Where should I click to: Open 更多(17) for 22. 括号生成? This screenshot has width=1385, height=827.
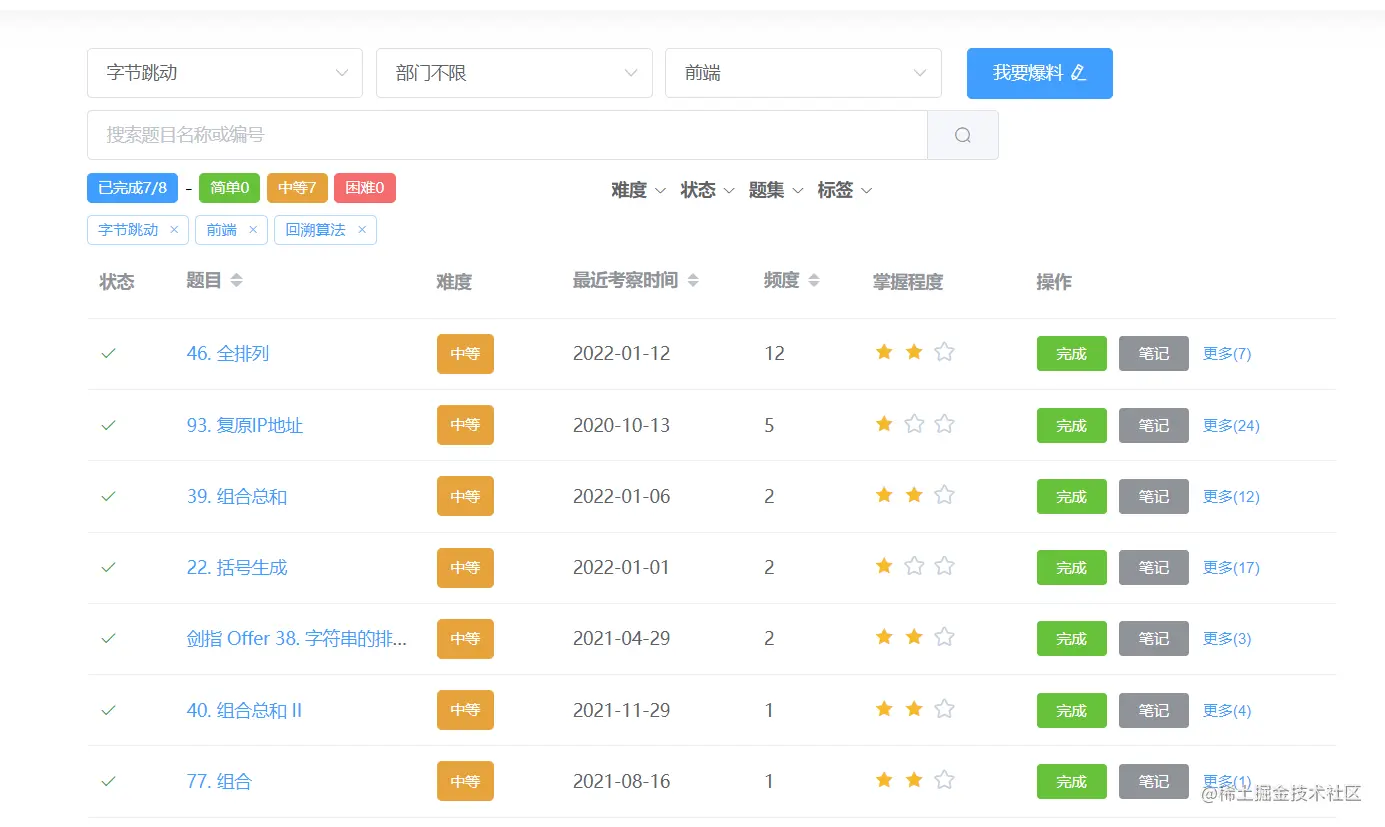point(1231,567)
